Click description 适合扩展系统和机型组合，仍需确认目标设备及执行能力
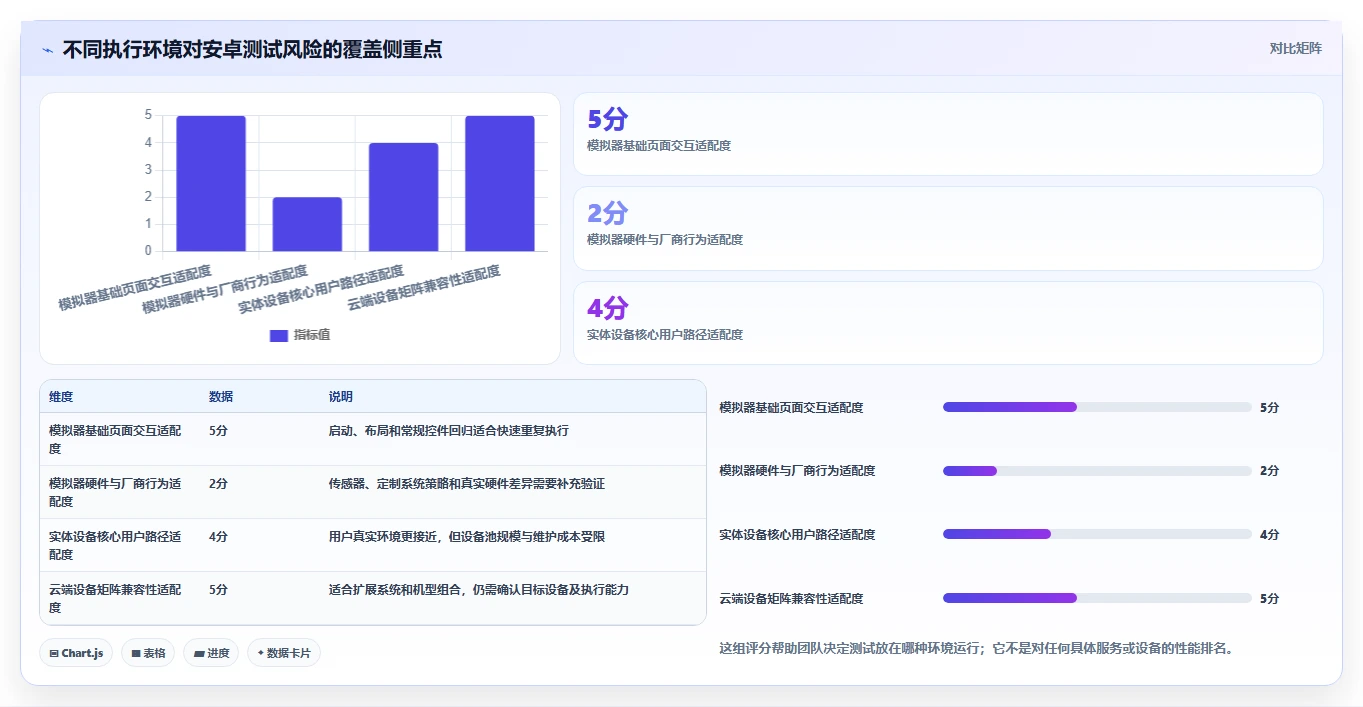 pyautogui.click(x=479, y=590)
